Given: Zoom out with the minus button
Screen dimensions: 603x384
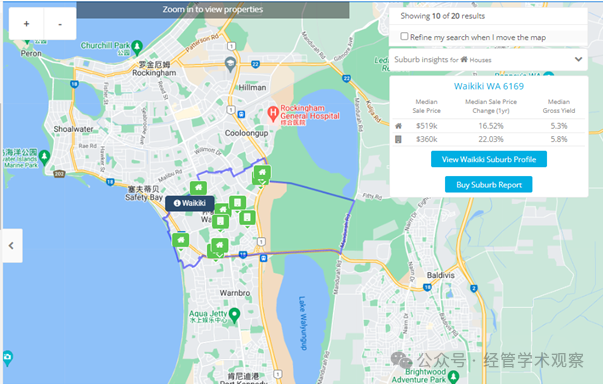Looking at the screenshot, I should tap(60, 24).
